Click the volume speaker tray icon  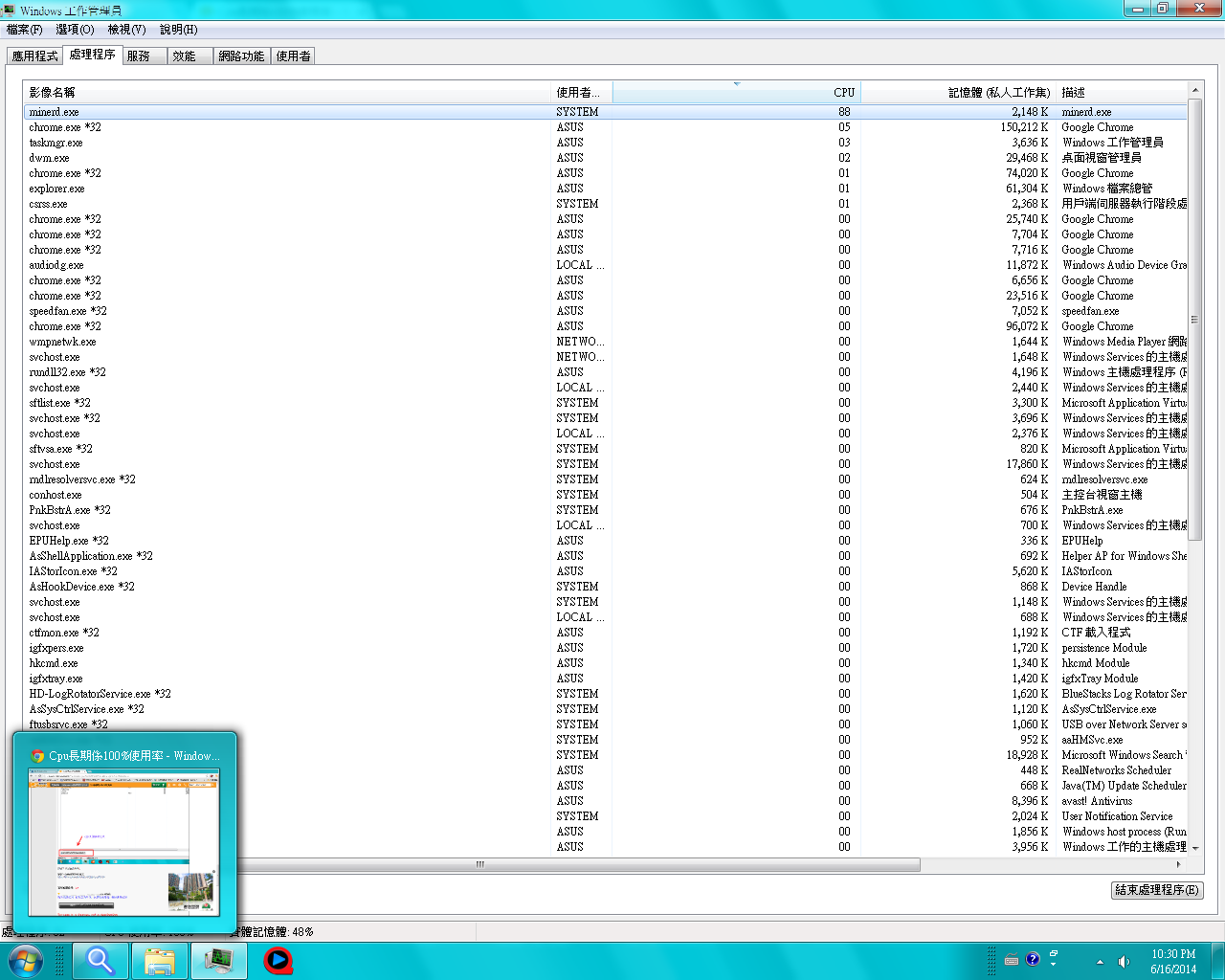[1123, 962]
